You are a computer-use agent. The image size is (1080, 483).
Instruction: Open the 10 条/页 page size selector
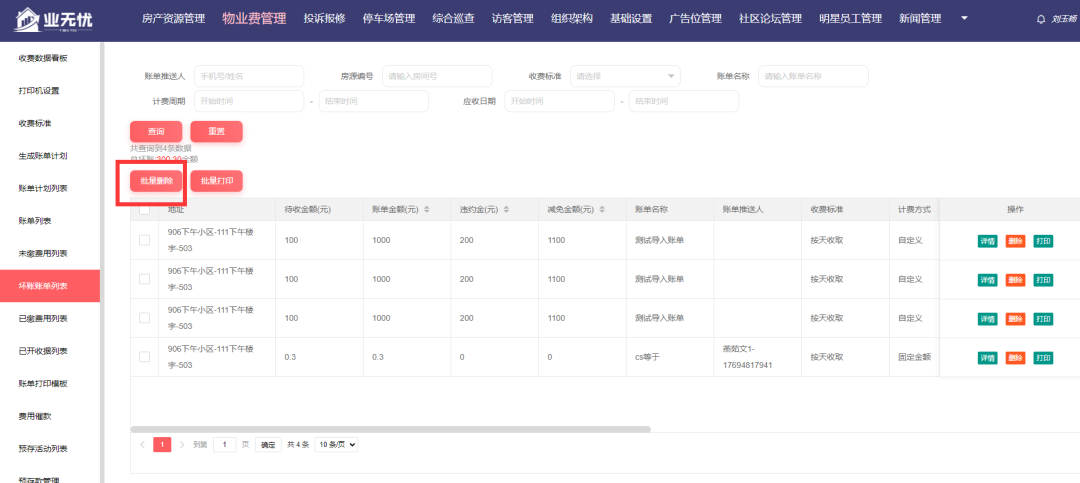[x=337, y=444]
